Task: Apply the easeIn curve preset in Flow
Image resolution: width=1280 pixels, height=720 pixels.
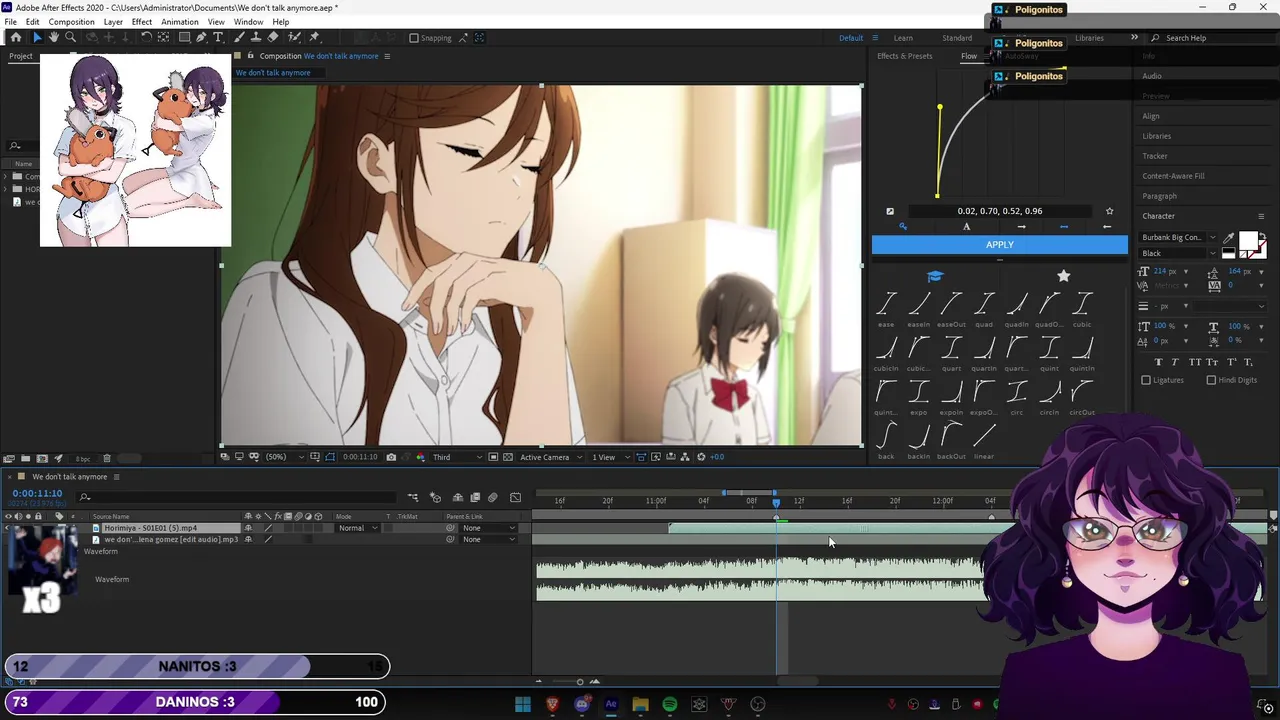Action: coord(919,309)
